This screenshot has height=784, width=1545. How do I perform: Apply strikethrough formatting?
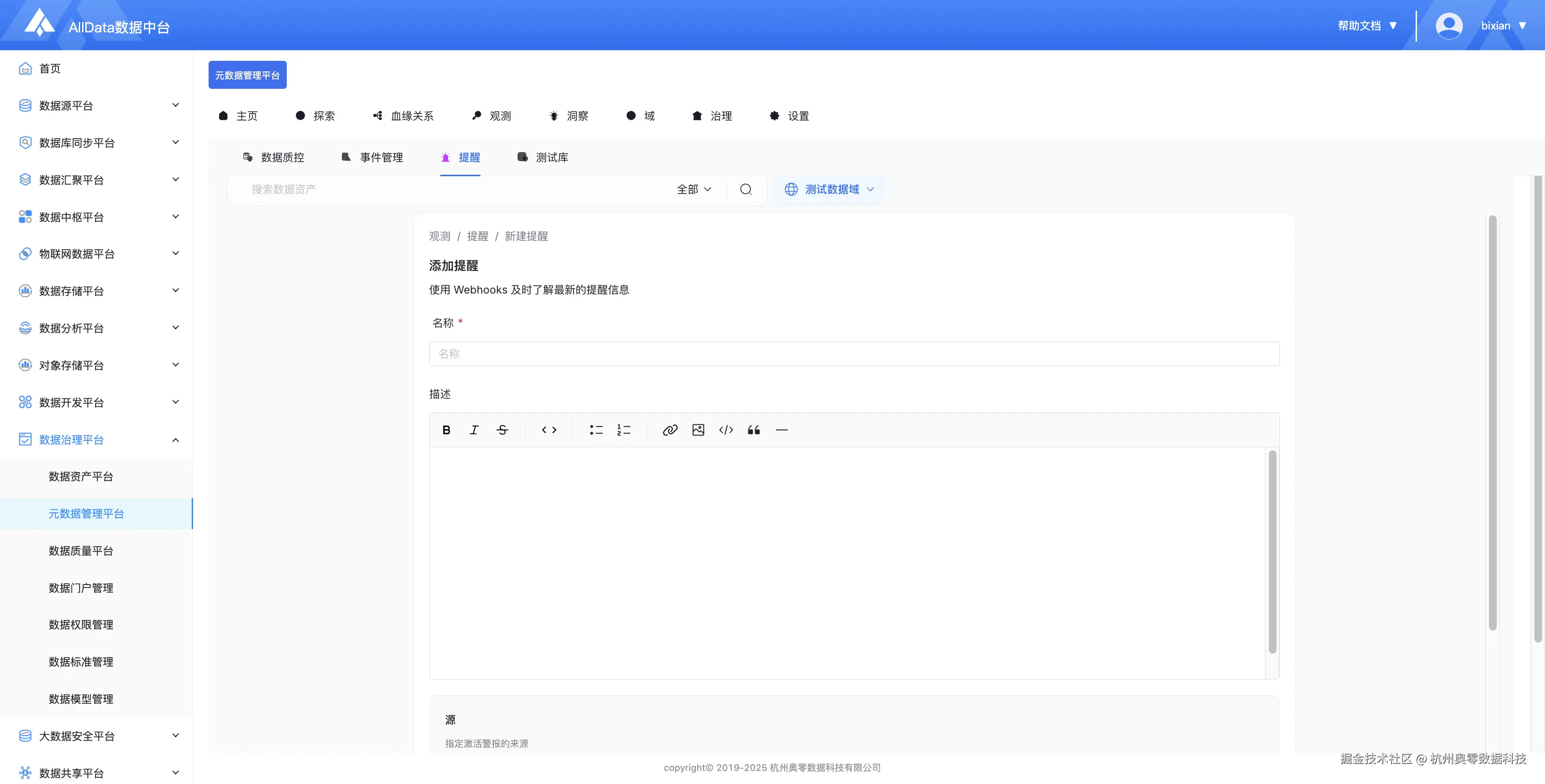pyautogui.click(x=503, y=430)
